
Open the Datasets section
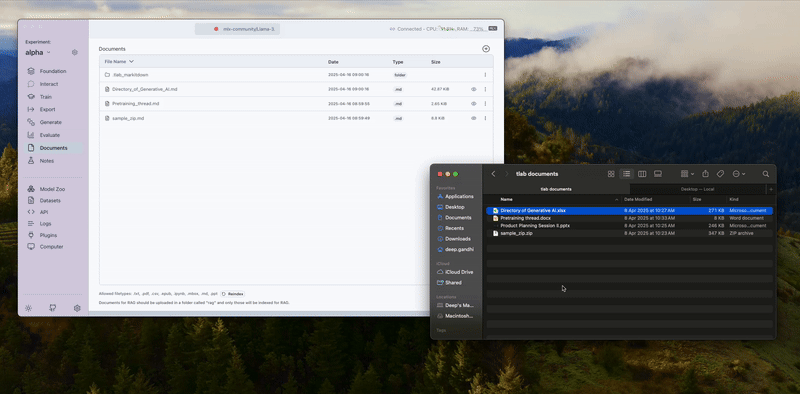pos(44,201)
